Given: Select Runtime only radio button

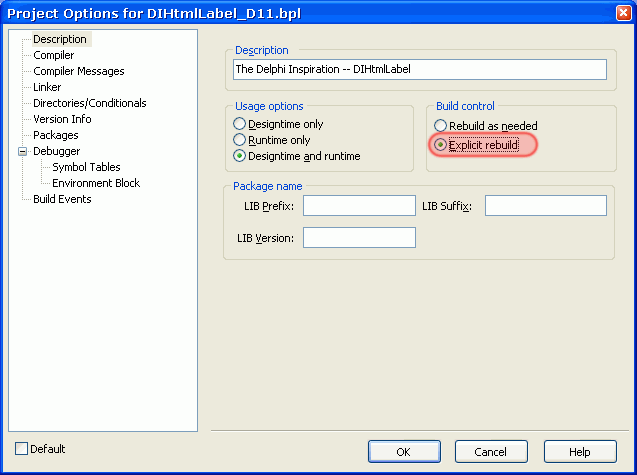Looking at the screenshot, I should [240, 140].
